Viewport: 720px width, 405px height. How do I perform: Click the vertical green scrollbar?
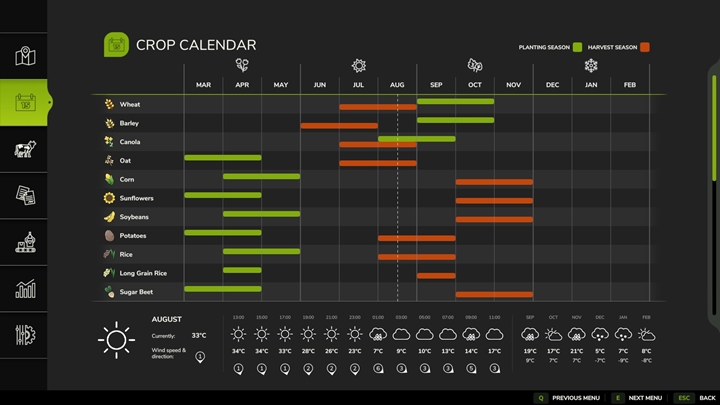point(714,128)
